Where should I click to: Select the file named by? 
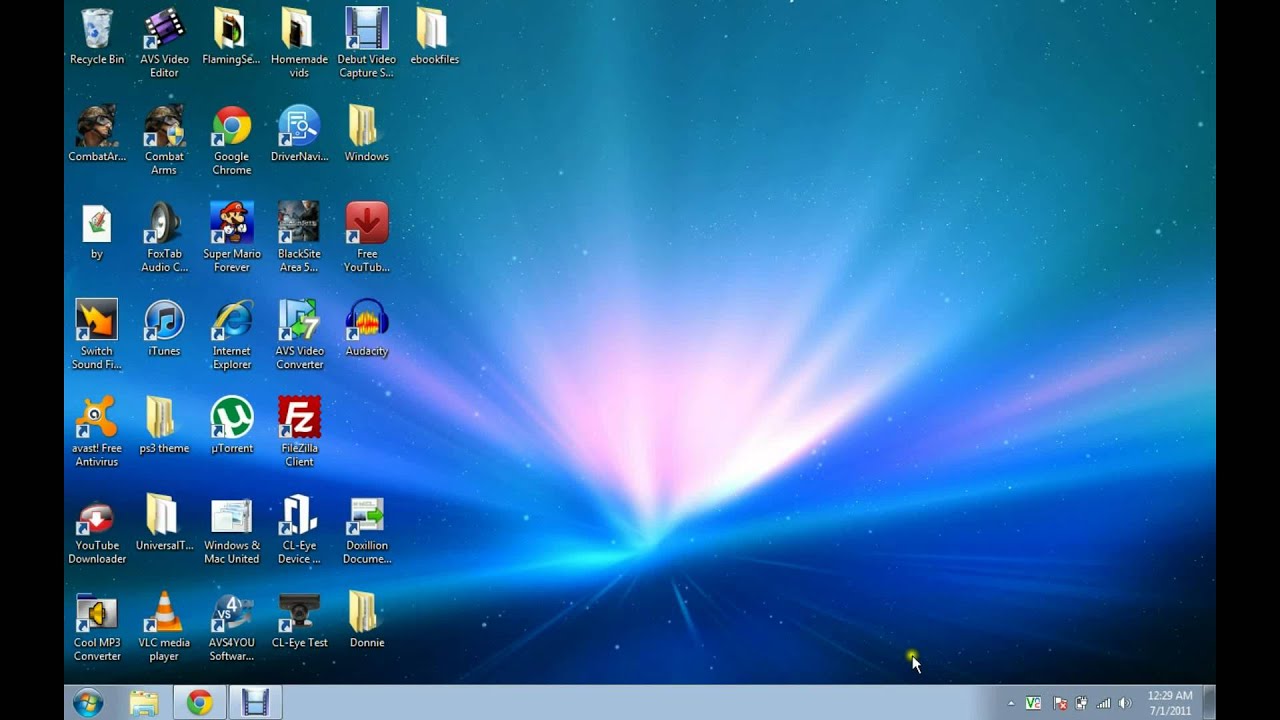[97, 232]
